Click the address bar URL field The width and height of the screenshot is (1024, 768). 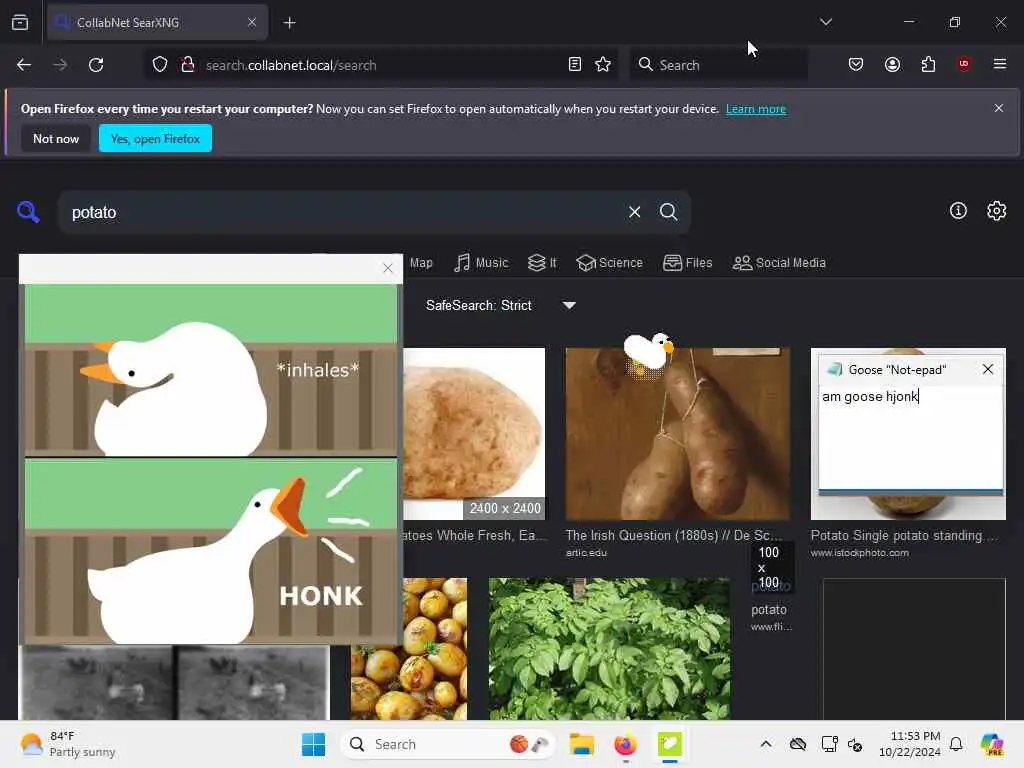point(382,65)
